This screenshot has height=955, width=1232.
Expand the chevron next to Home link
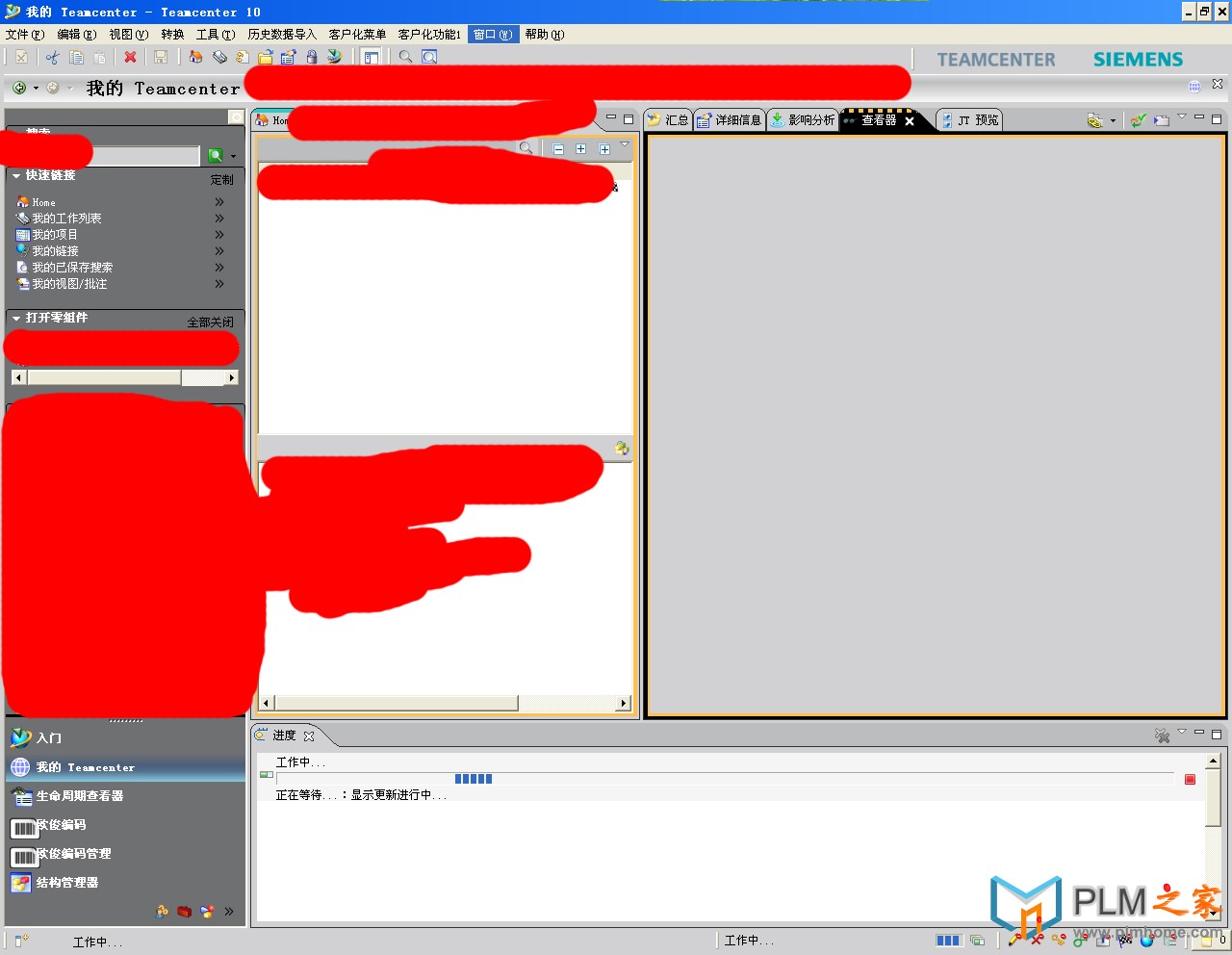point(219,202)
